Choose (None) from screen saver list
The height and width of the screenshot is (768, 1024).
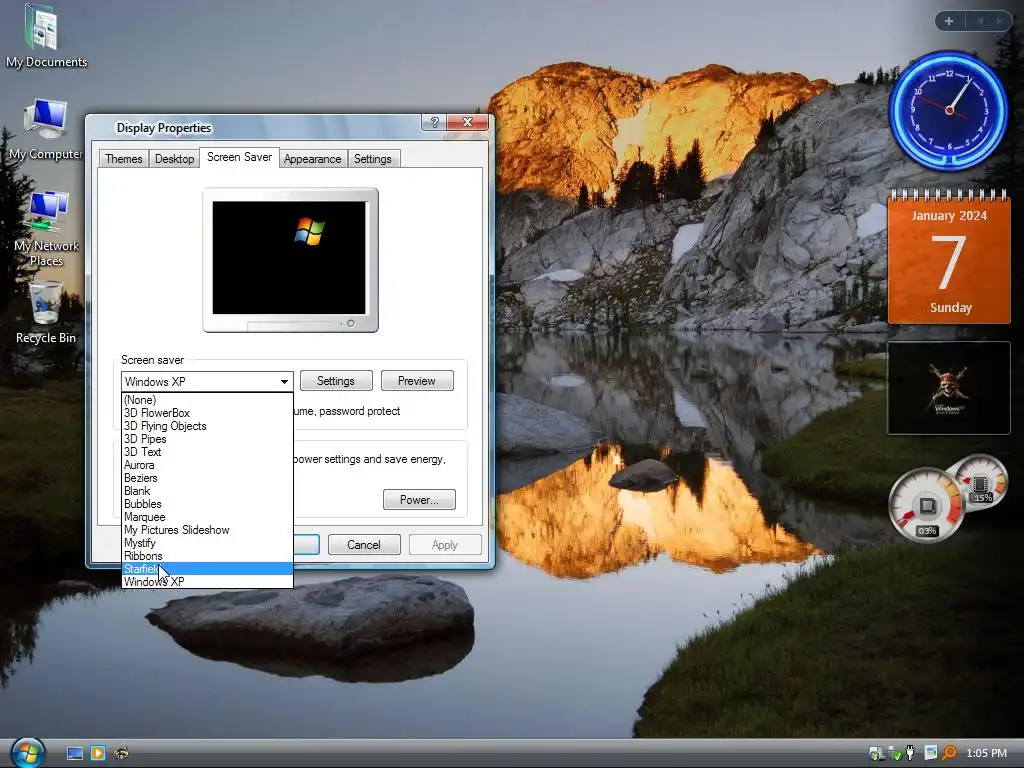[207, 400]
